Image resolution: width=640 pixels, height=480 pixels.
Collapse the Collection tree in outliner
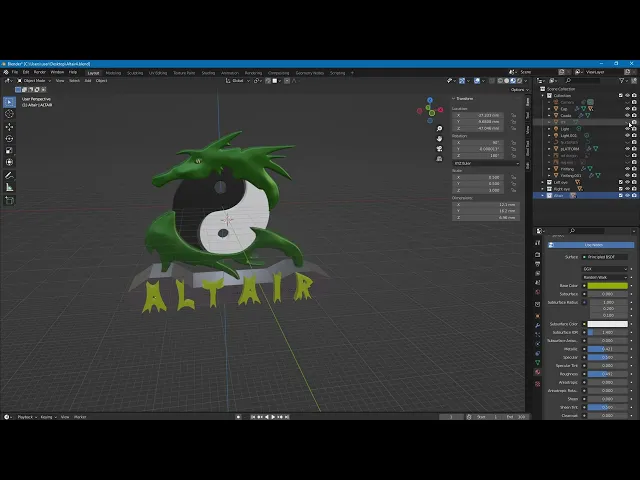click(543, 96)
